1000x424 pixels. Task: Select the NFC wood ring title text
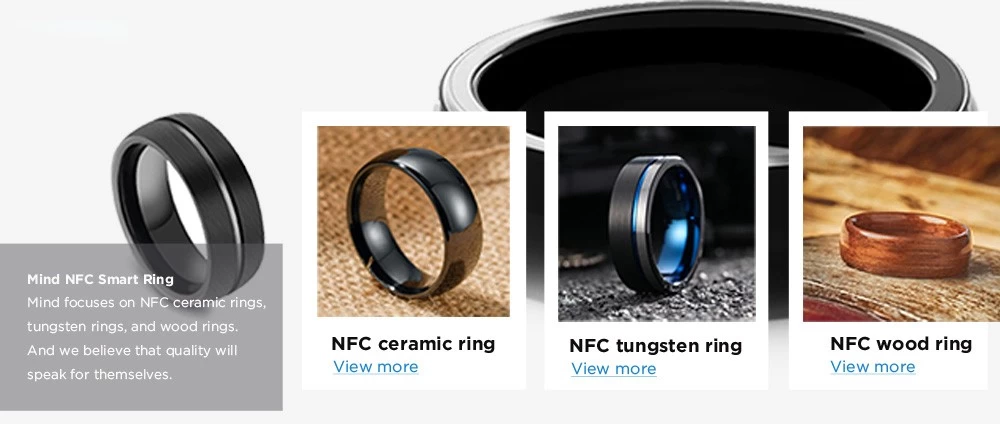901,344
